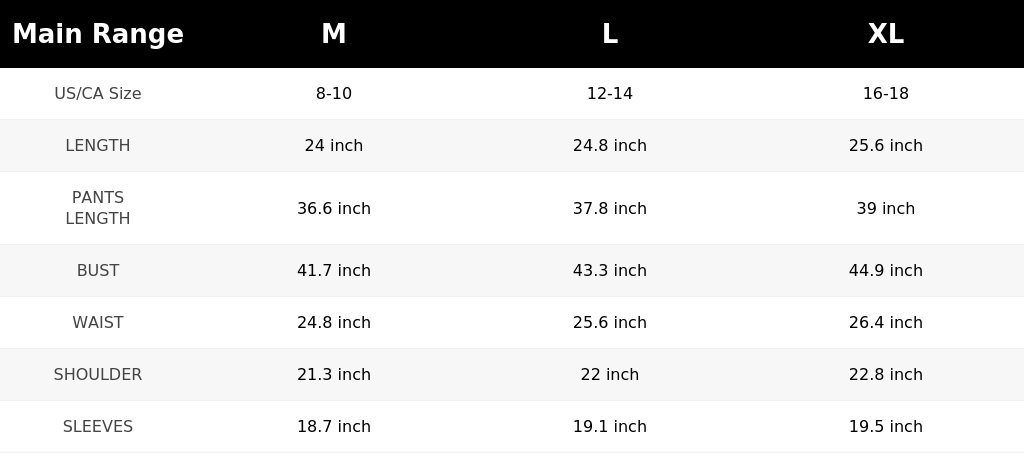1024x453 pixels.
Task: Click the 36.6 inch pants length cell
Action: [x=334, y=208]
